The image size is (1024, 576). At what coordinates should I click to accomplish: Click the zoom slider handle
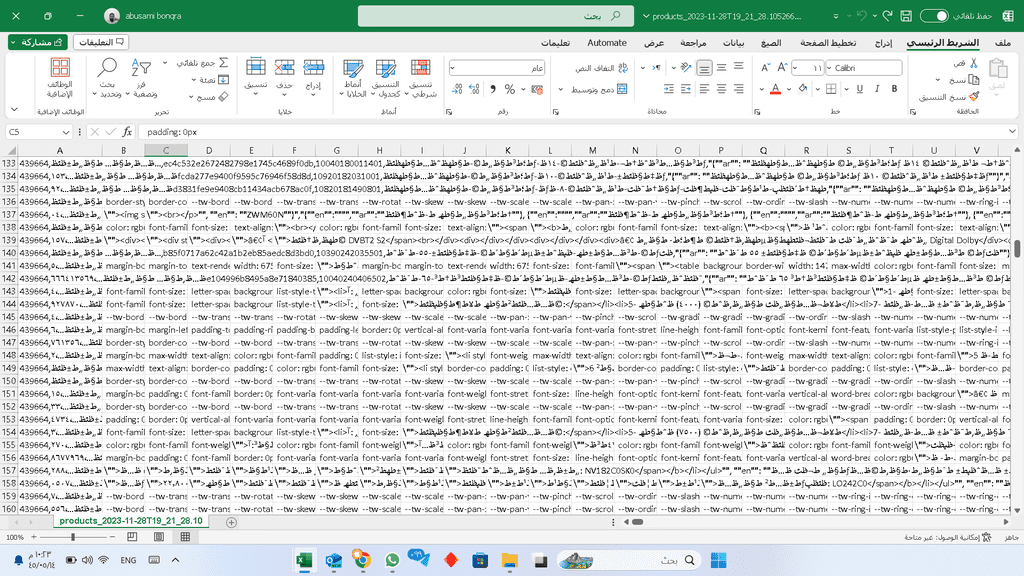click(x=72, y=537)
